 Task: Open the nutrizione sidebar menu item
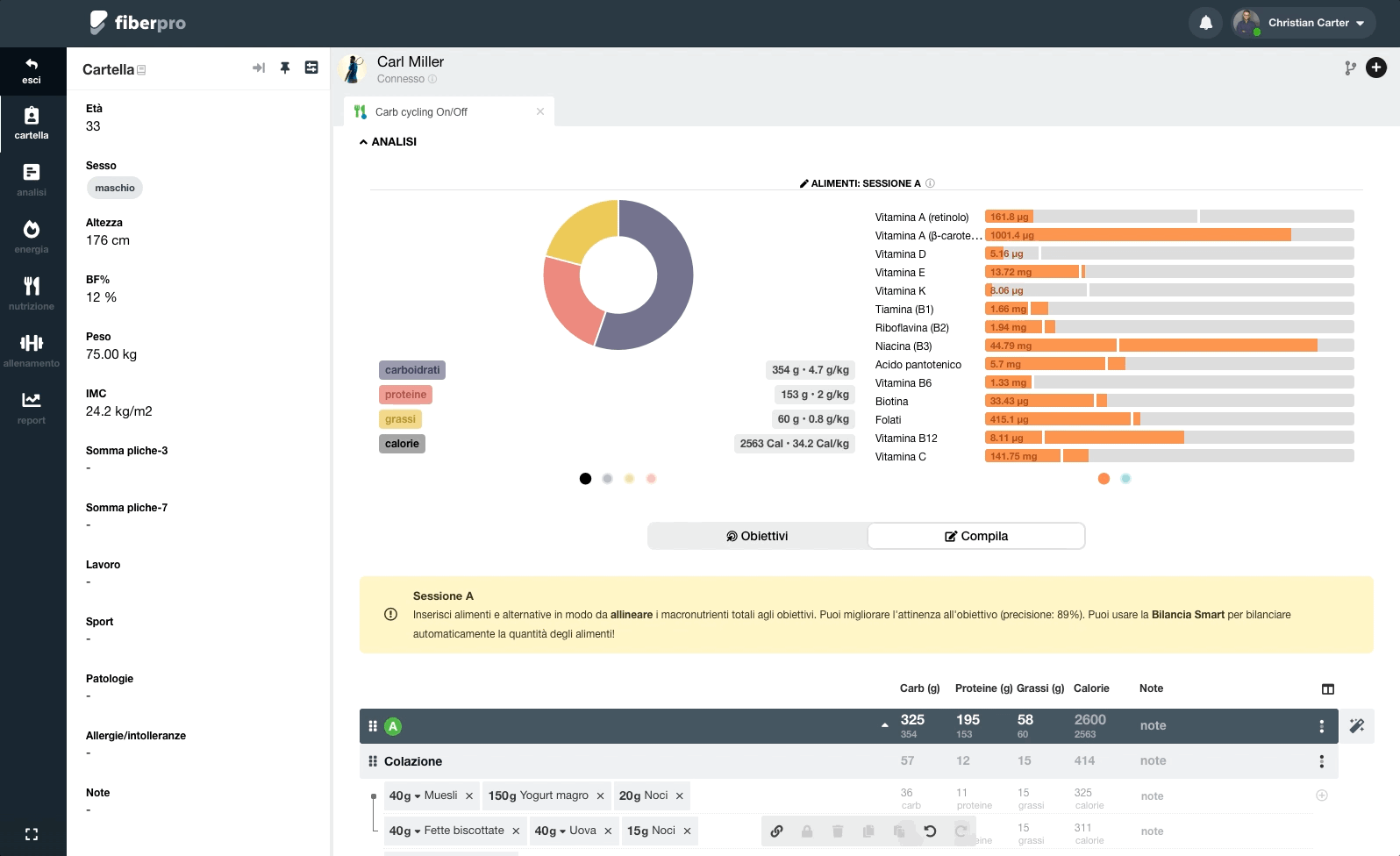[32, 293]
